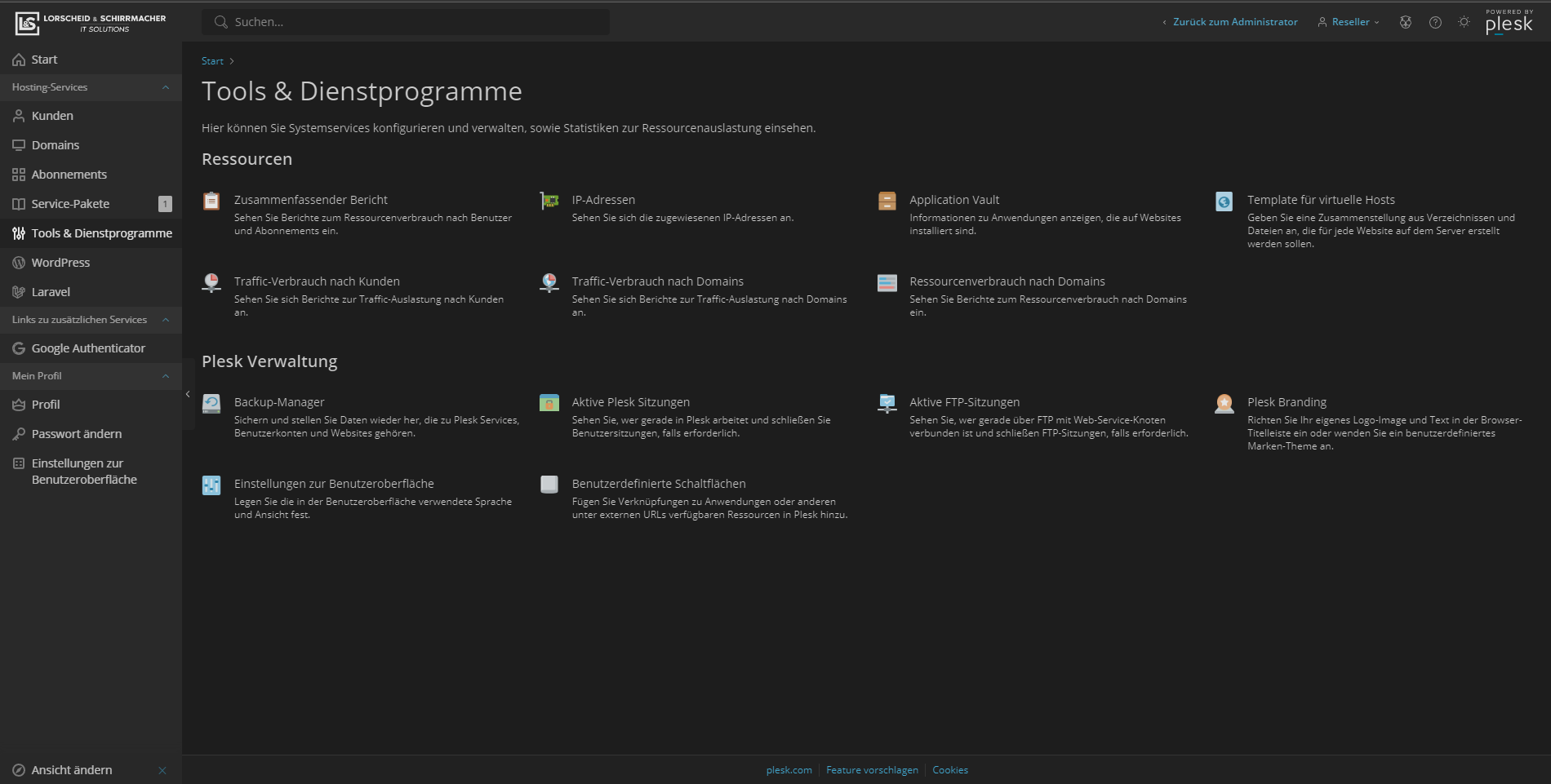The width and height of the screenshot is (1551, 784).
Task: Open the Application Vault icon
Action: (x=887, y=201)
